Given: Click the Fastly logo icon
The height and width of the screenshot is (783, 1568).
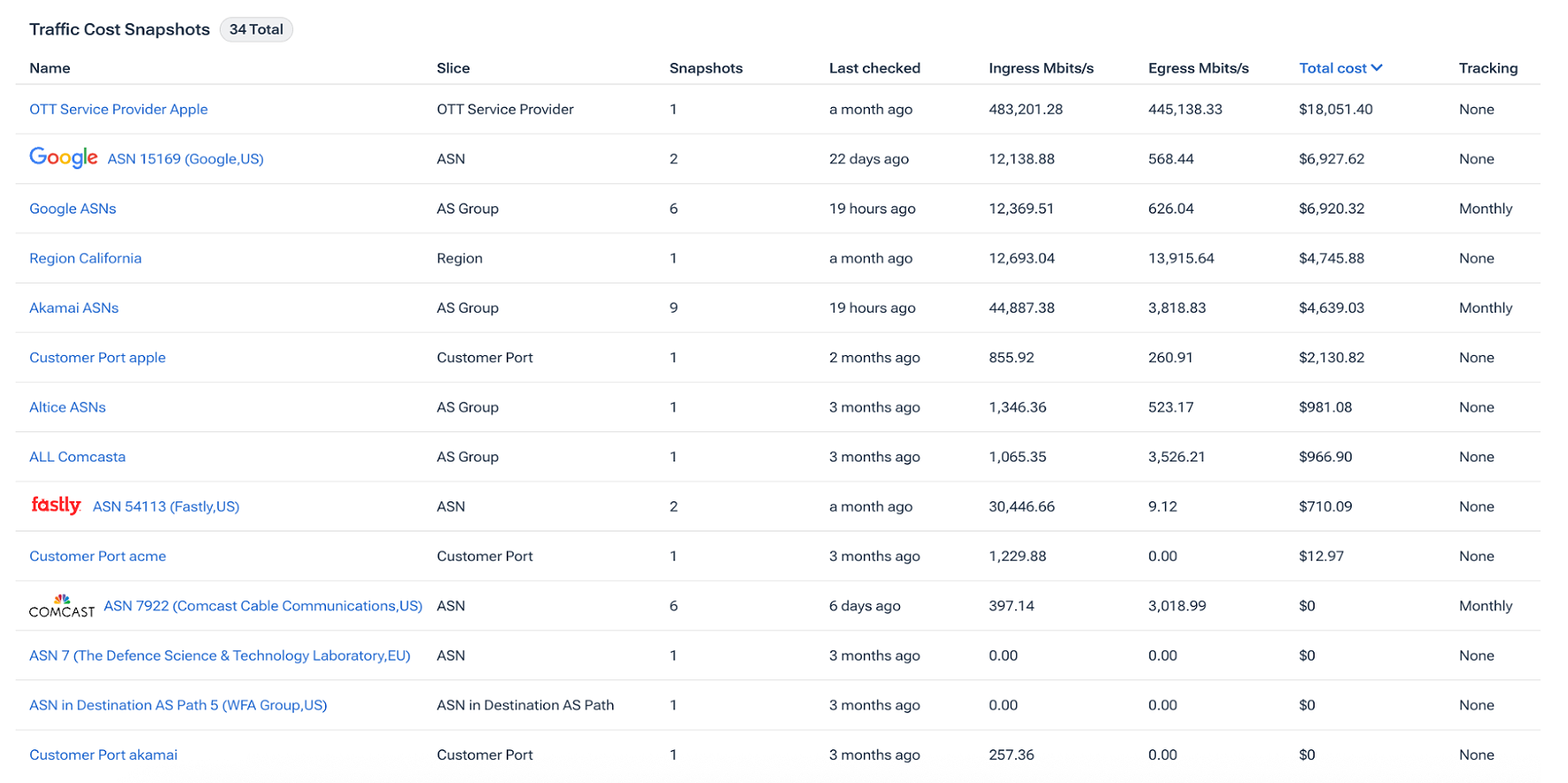Looking at the screenshot, I should click(x=56, y=505).
